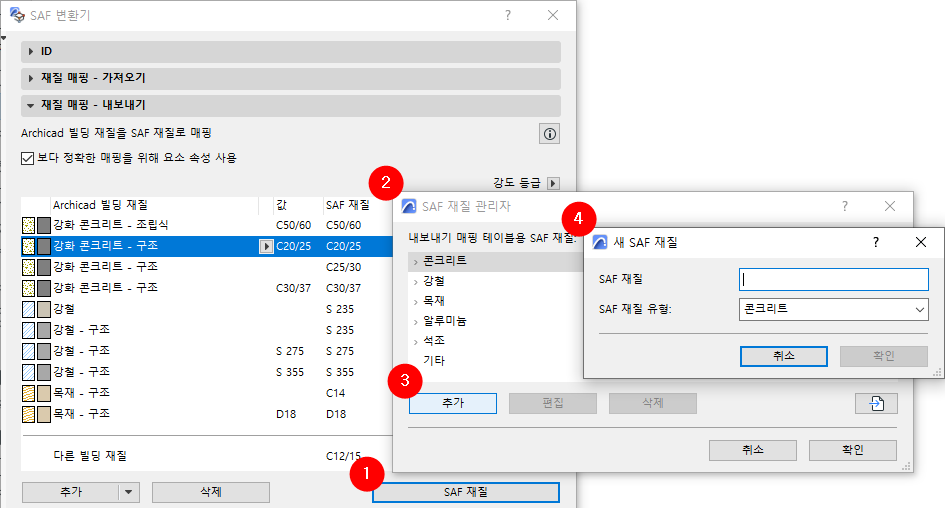Open the 추가 dropdown arrow in SAF 변환기

coord(128,492)
